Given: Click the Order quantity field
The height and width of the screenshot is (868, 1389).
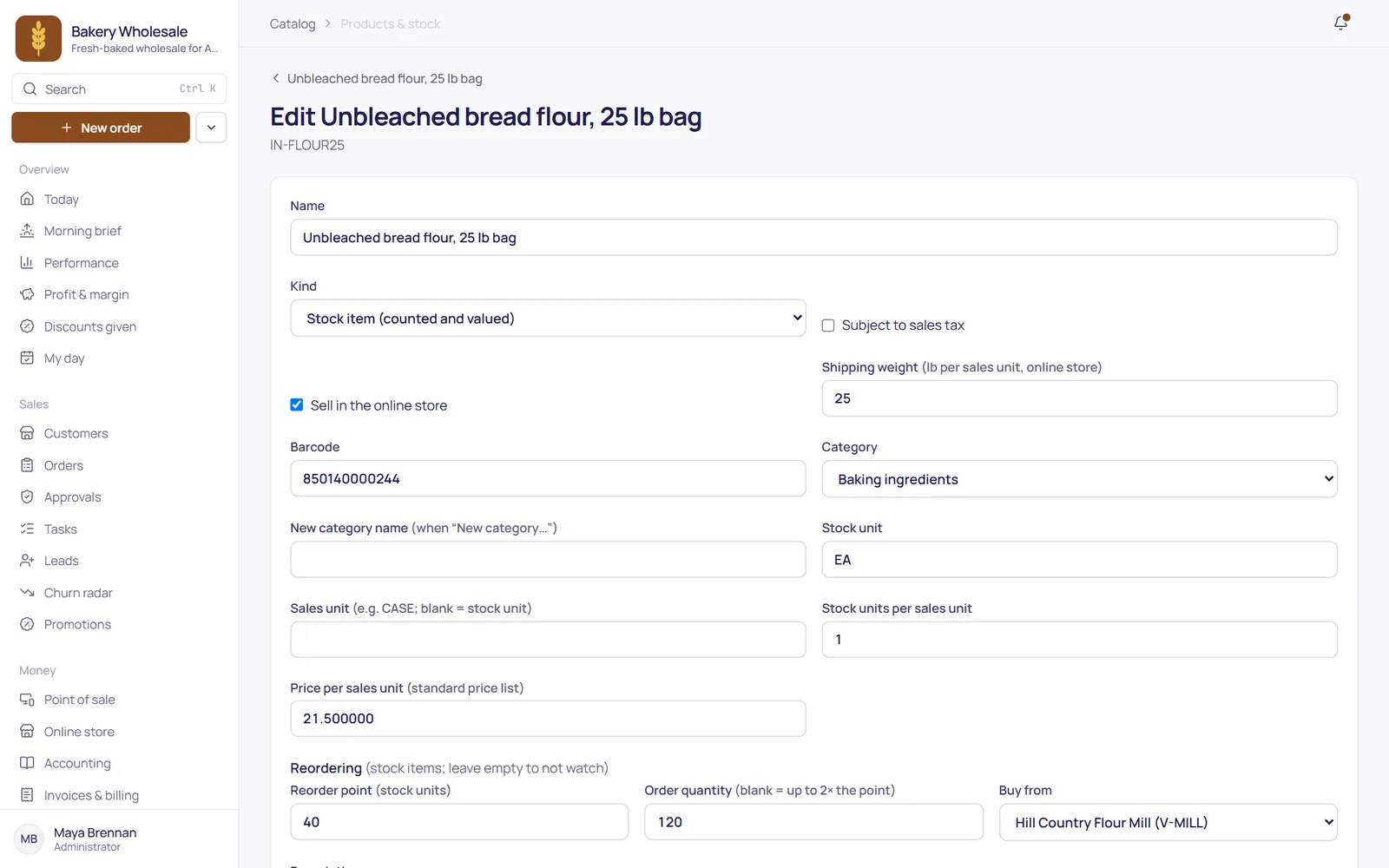Looking at the screenshot, I should click(x=813, y=822).
